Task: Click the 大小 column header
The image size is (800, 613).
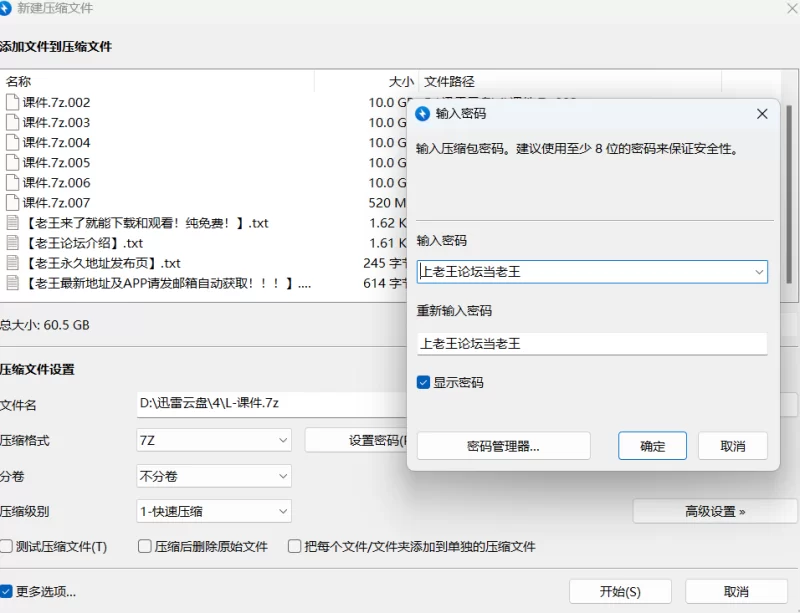Action: point(402,82)
